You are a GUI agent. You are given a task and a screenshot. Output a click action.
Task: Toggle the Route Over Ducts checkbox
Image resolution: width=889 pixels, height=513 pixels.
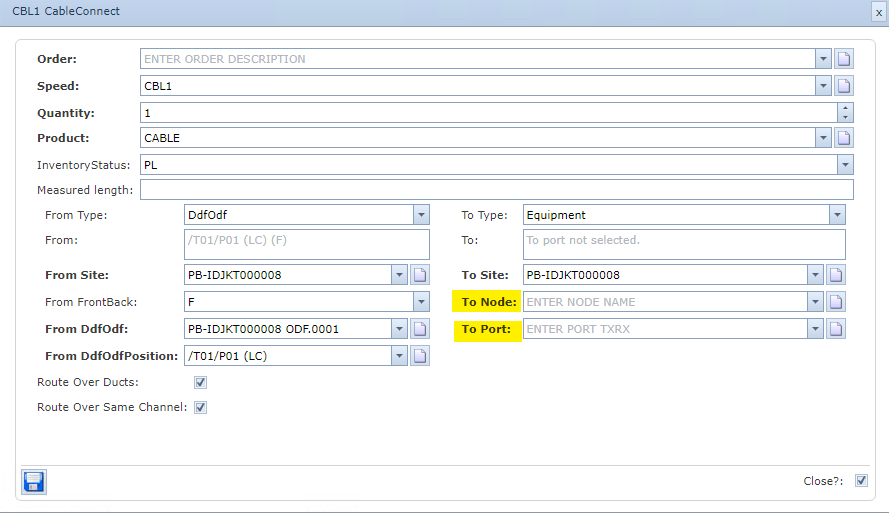point(200,382)
